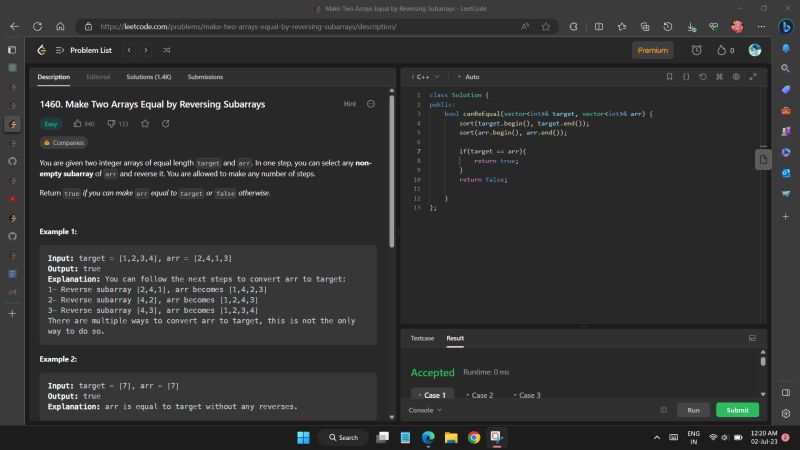
Task: Toggle browser split screen icon
Action: 599,27
